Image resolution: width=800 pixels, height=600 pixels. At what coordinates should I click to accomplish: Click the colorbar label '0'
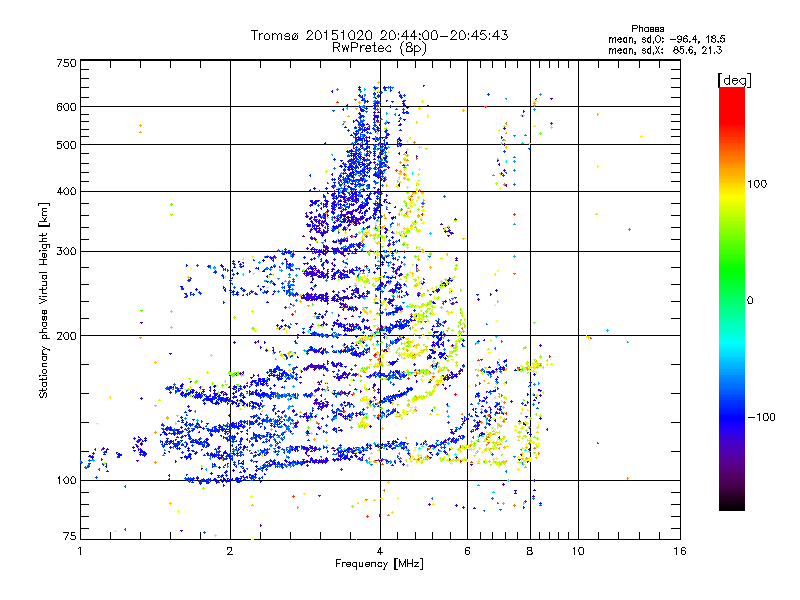point(749,300)
